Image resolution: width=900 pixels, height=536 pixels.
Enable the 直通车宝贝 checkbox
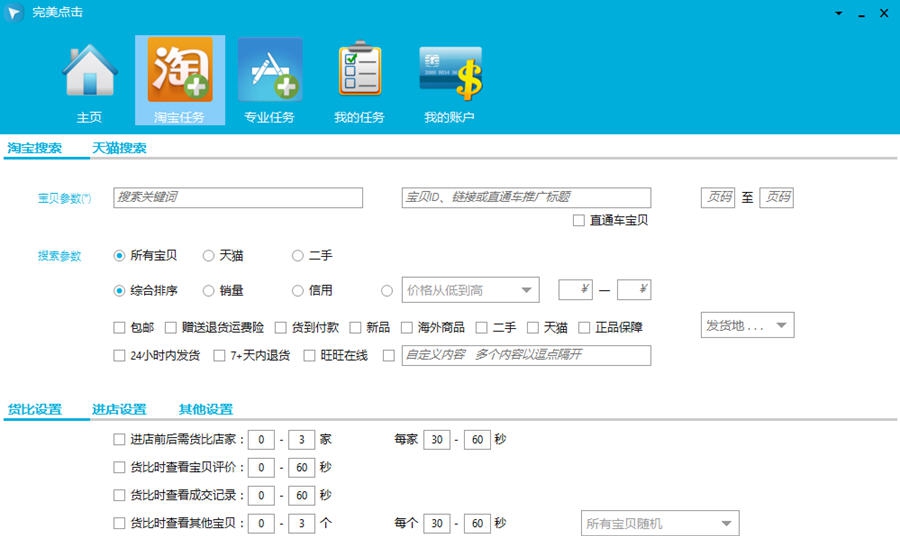click(579, 221)
